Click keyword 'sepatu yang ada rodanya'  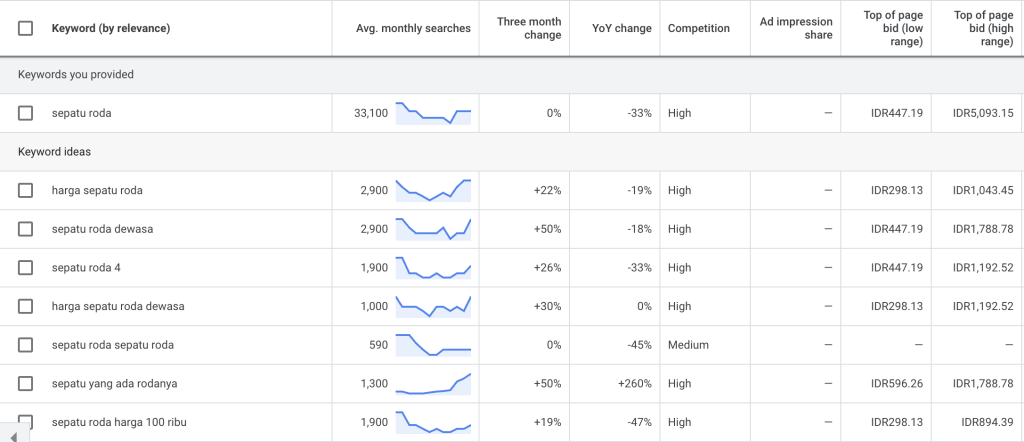click(114, 383)
